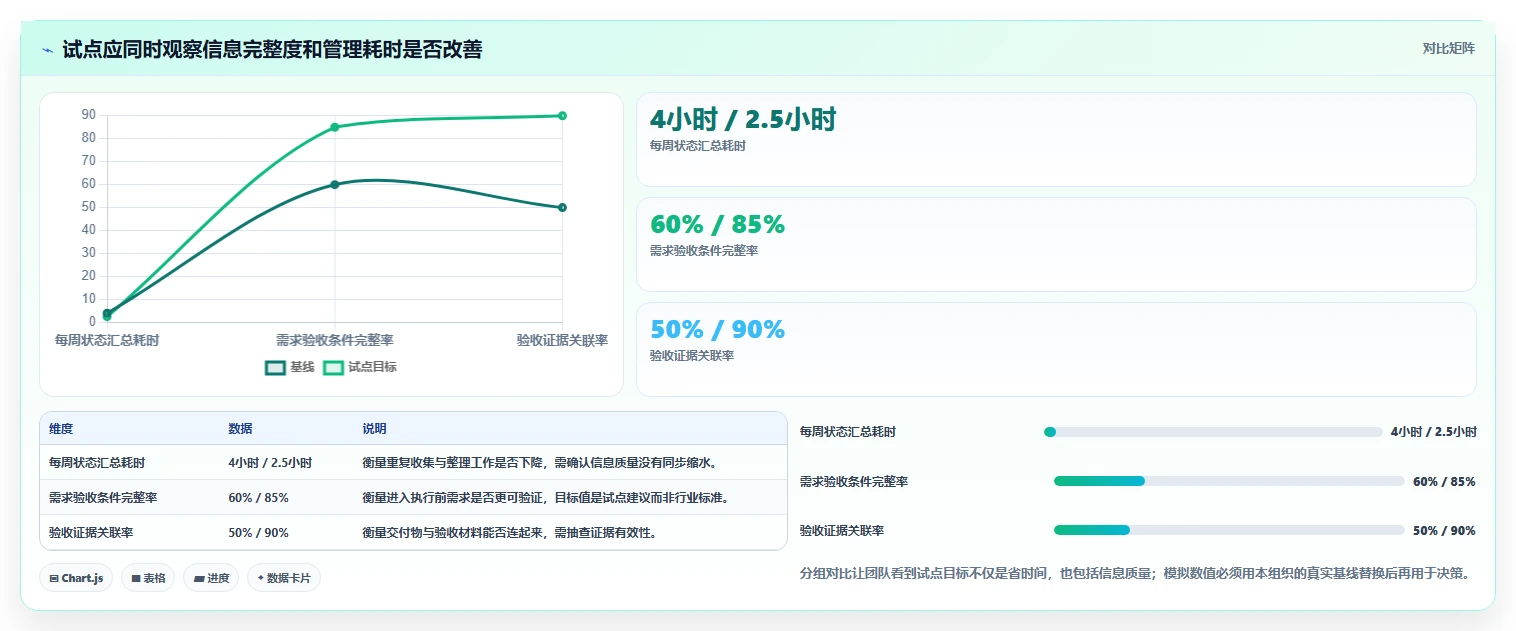Click the 进度 tag icon
Viewport: 1516px width, 631px height.
point(198,578)
